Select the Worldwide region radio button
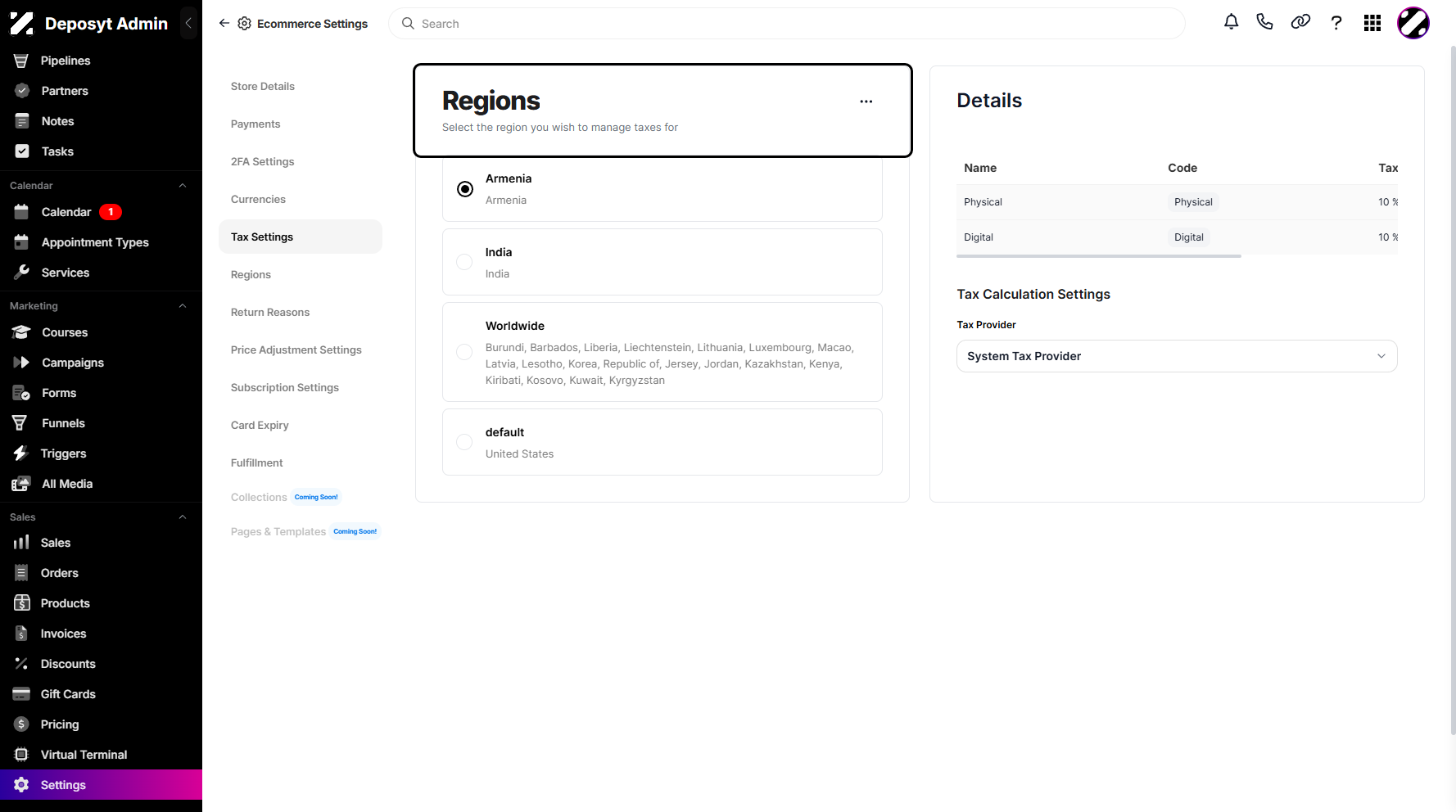Viewport: 1456px width, 812px height. click(x=464, y=352)
